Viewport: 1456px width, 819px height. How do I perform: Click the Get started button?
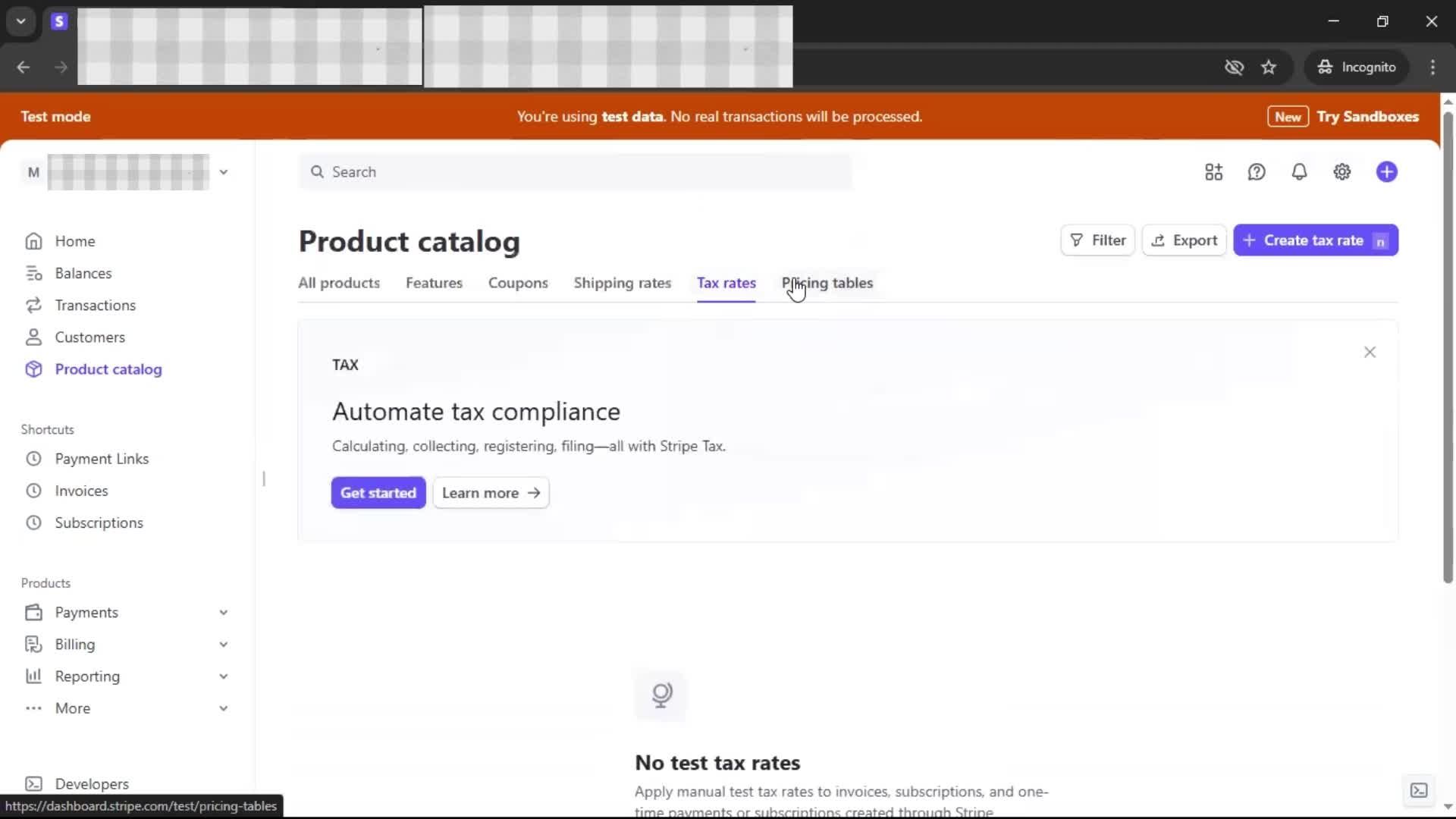[378, 493]
